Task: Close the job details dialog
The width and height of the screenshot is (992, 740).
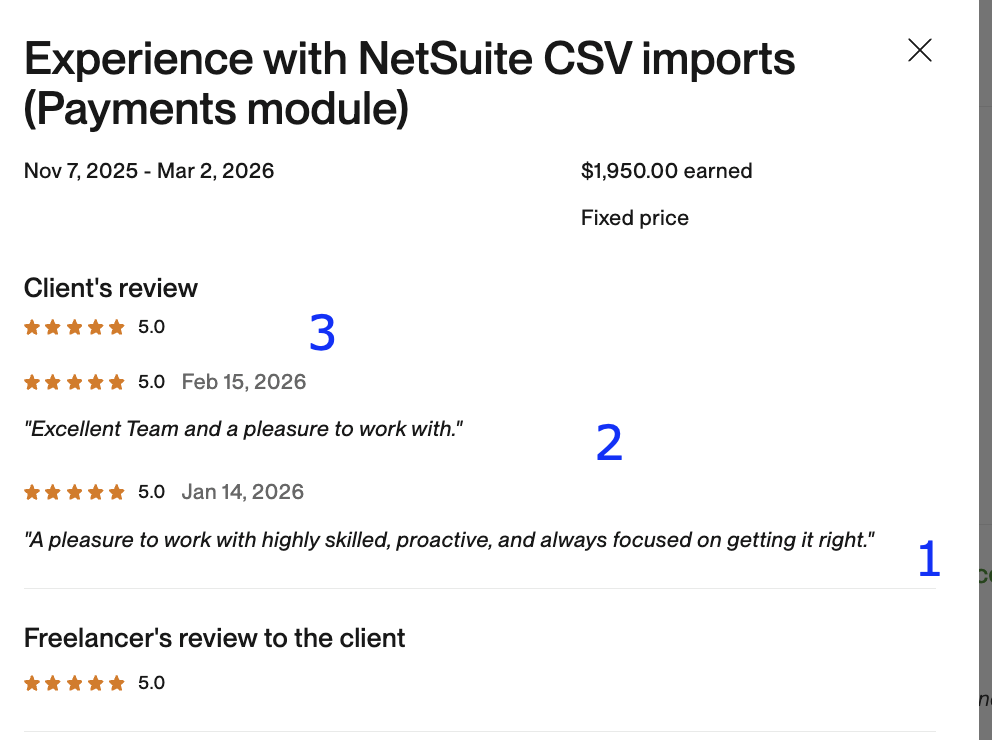Action: (920, 51)
